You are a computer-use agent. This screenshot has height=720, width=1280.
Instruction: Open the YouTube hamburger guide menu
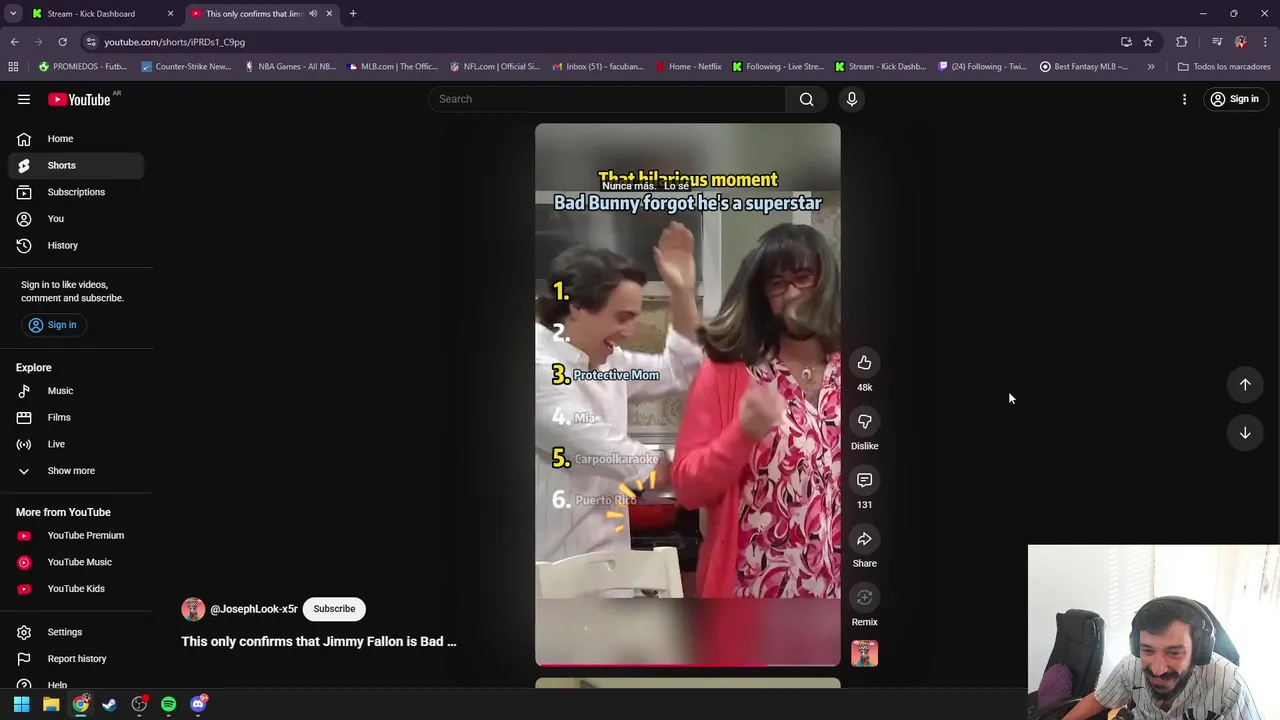(24, 99)
